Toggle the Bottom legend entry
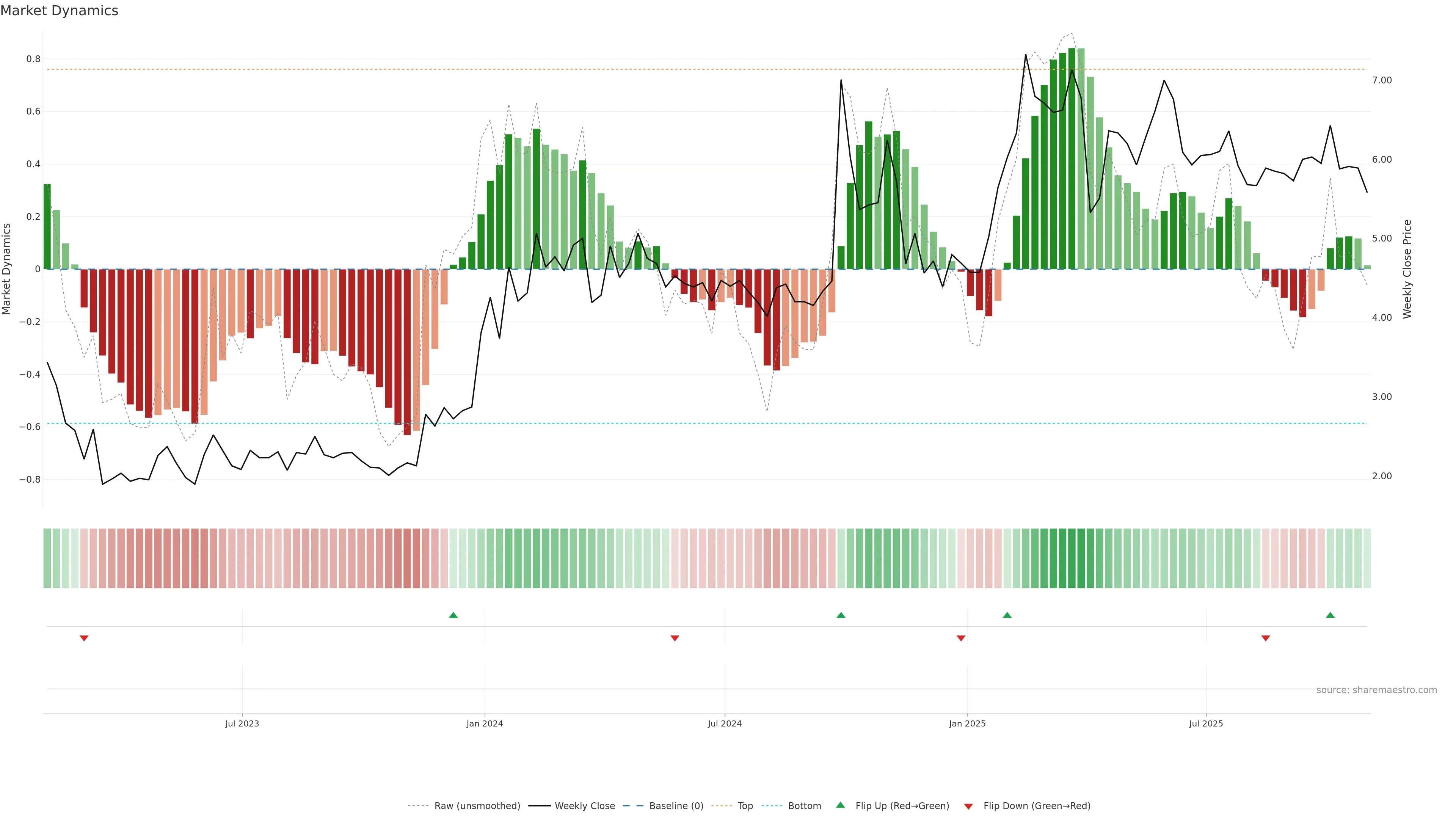This screenshot has height=819, width=1456. pos(804,805)
